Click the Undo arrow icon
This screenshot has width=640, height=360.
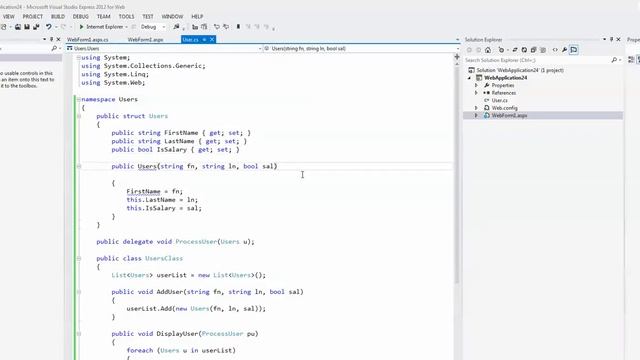(x=49, y=27)
